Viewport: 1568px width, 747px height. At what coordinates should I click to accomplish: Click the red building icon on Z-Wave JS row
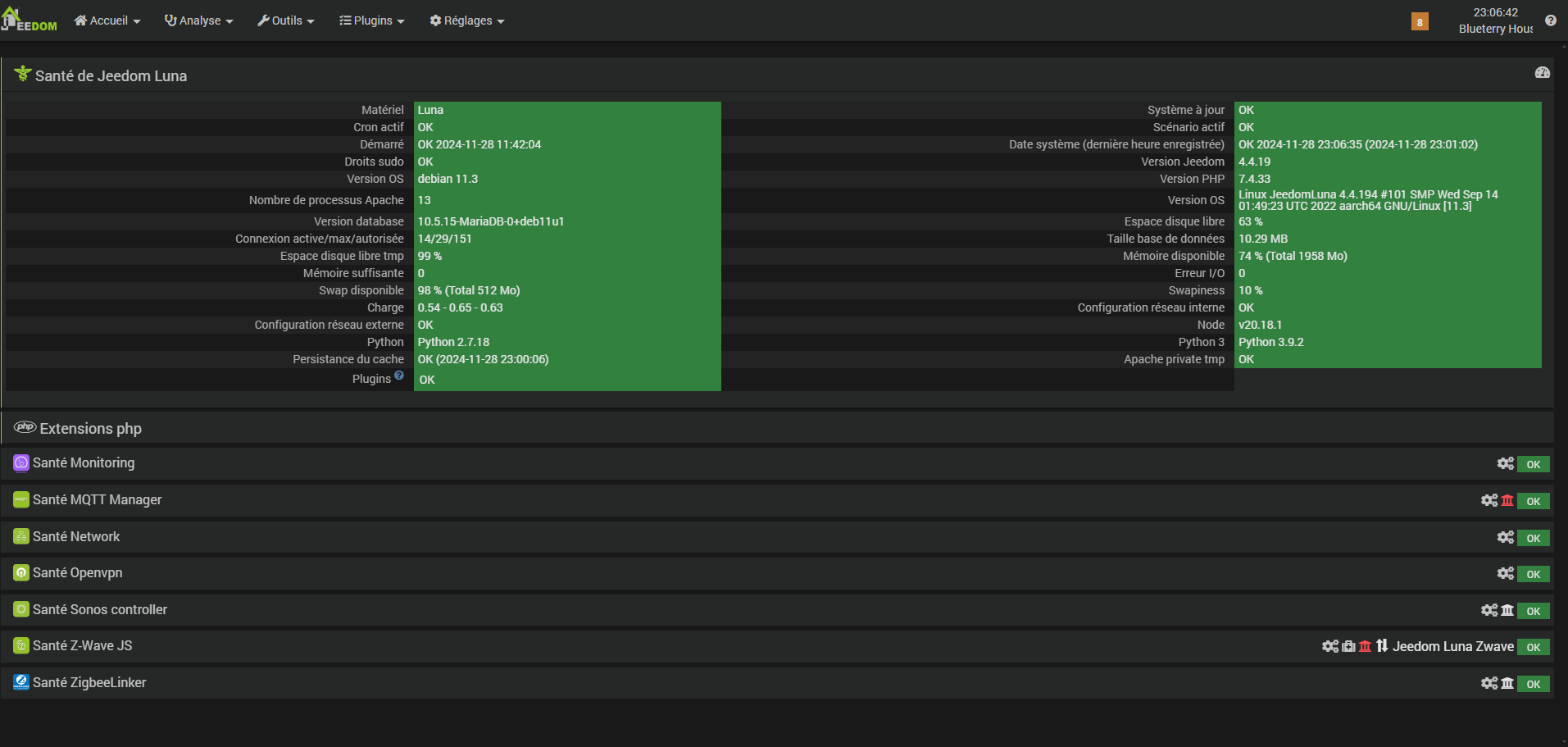click(1365, 646)
